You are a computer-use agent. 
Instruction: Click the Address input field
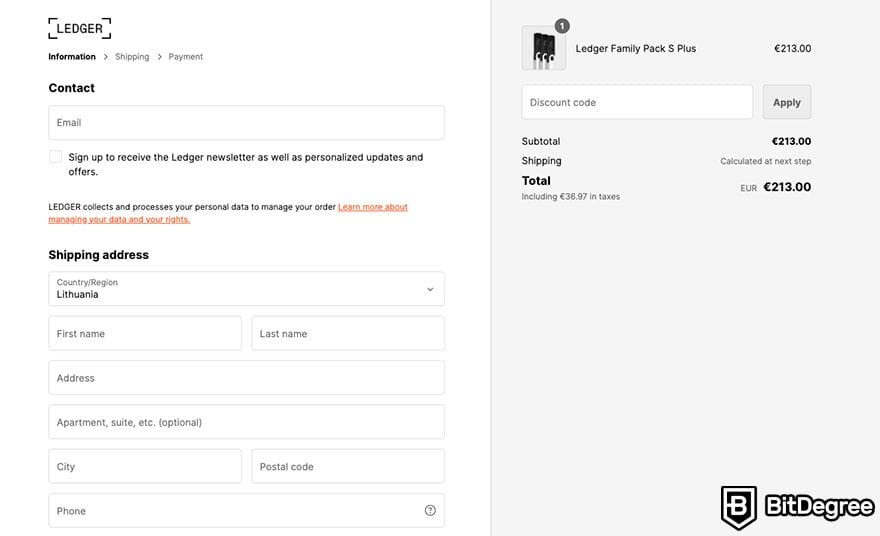point(246,378)
